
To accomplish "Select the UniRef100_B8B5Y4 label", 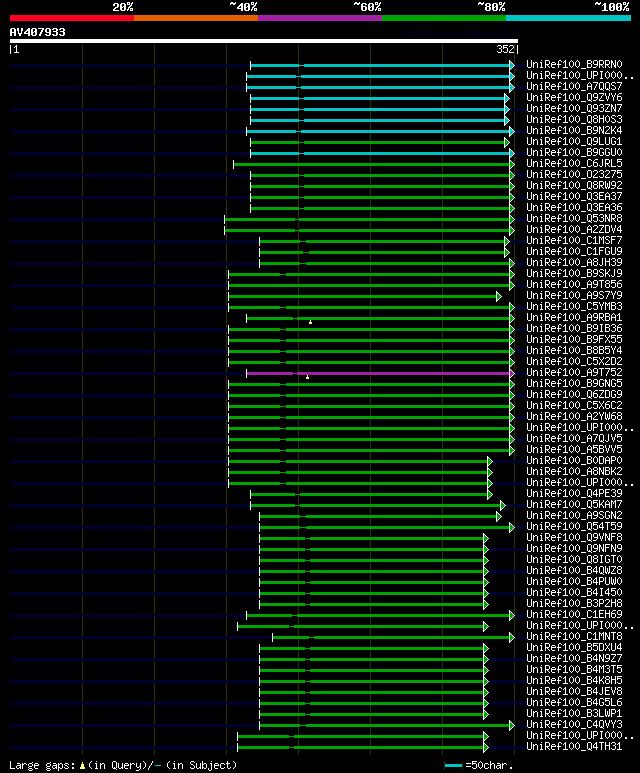I will (x=574, y=351).
